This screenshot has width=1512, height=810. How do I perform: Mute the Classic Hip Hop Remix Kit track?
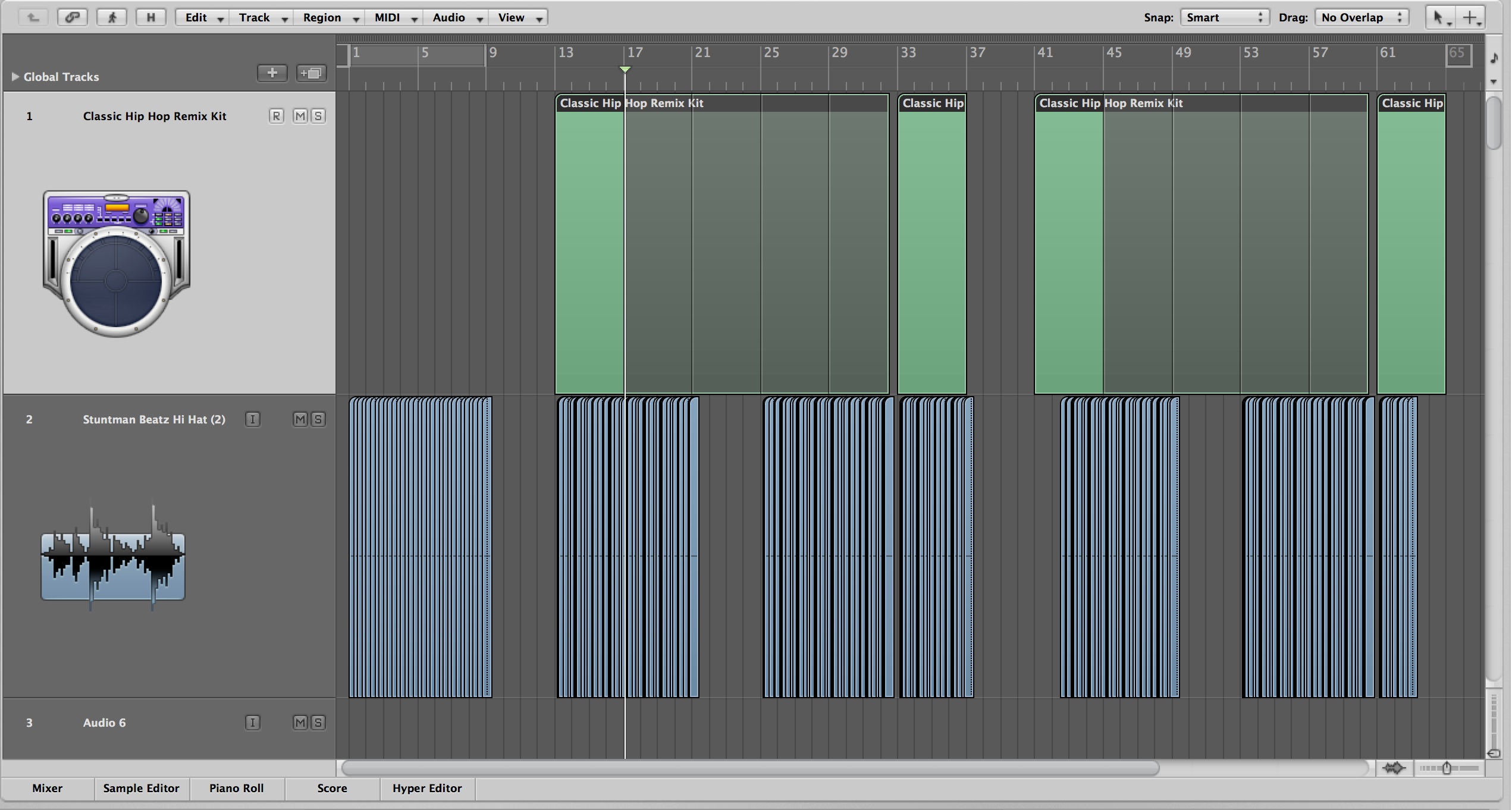(300, 116)
